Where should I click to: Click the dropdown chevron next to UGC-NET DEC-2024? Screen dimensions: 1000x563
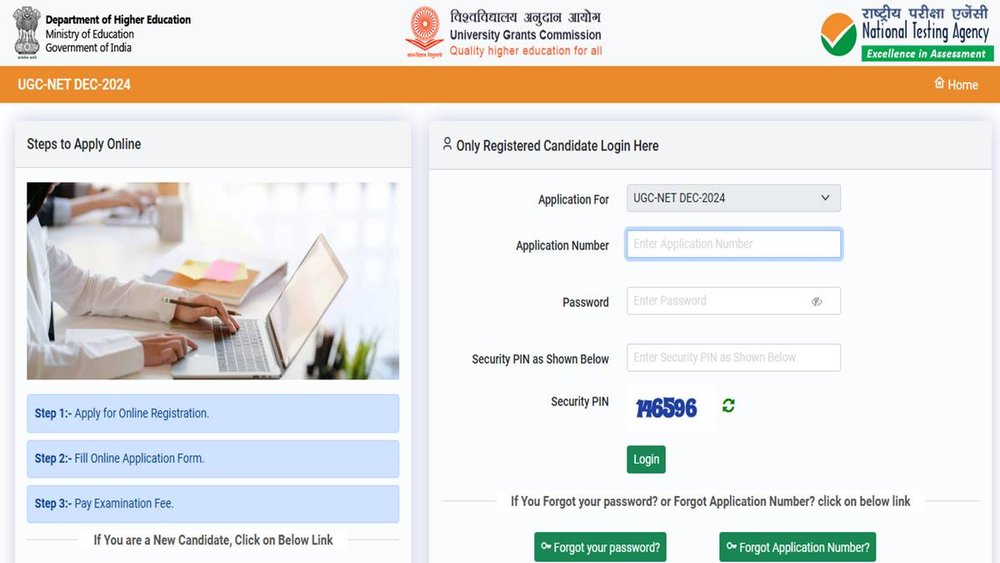825,198
